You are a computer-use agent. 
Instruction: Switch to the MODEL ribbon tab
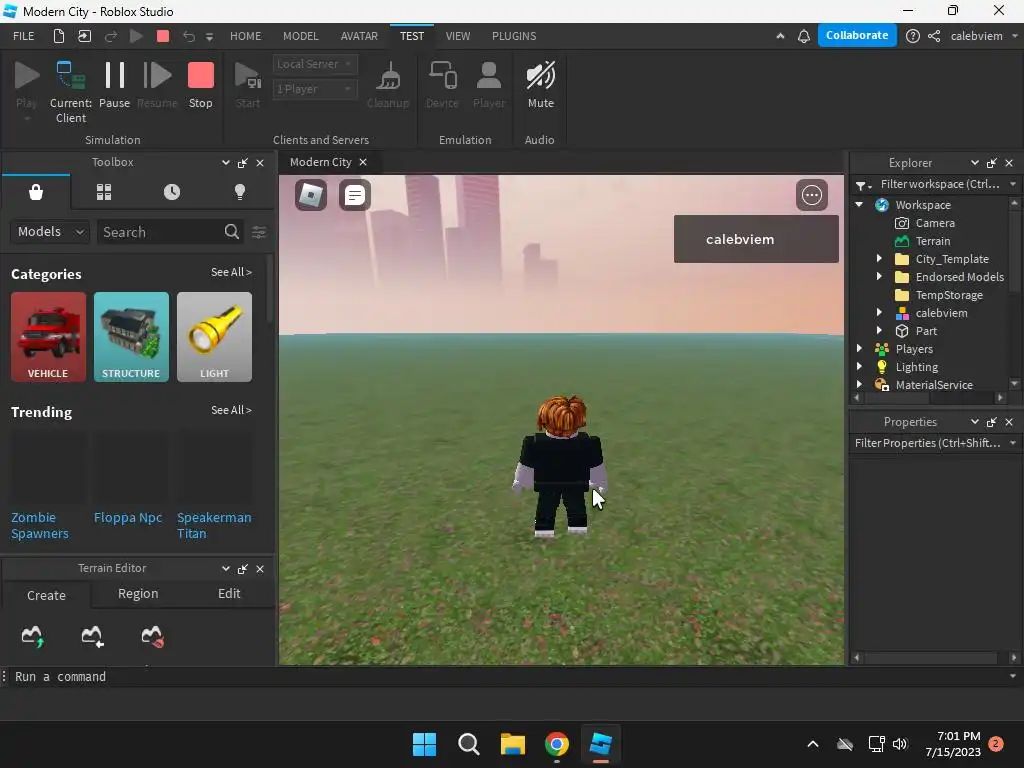click(x=300, y=36)
